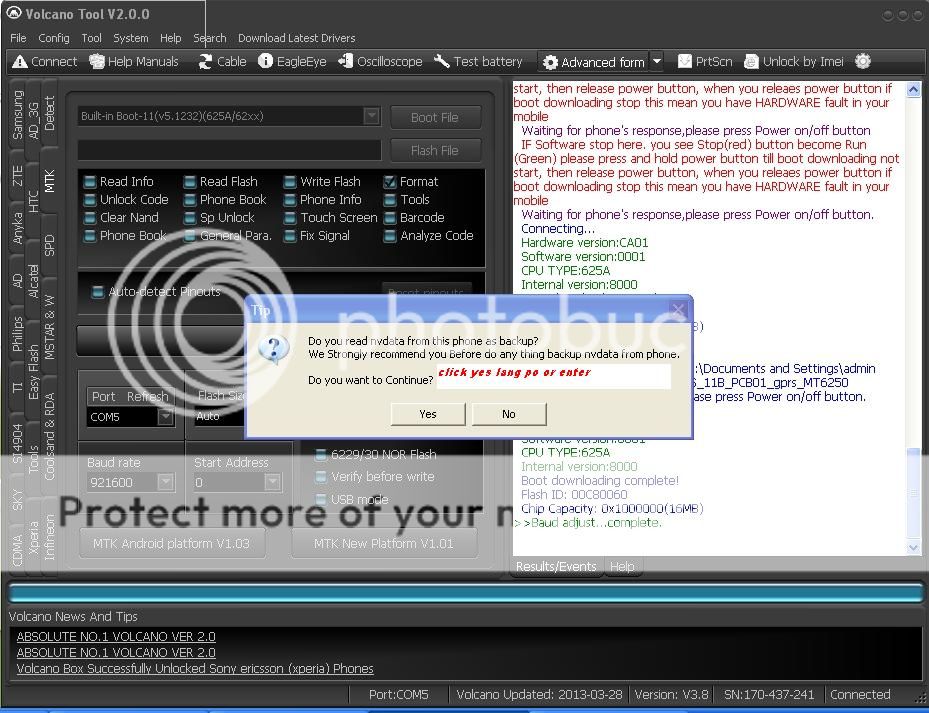This screenshot has width=929, height=713.
Task: Take a screenshot with PrtScn
Action: coord(685,62)
